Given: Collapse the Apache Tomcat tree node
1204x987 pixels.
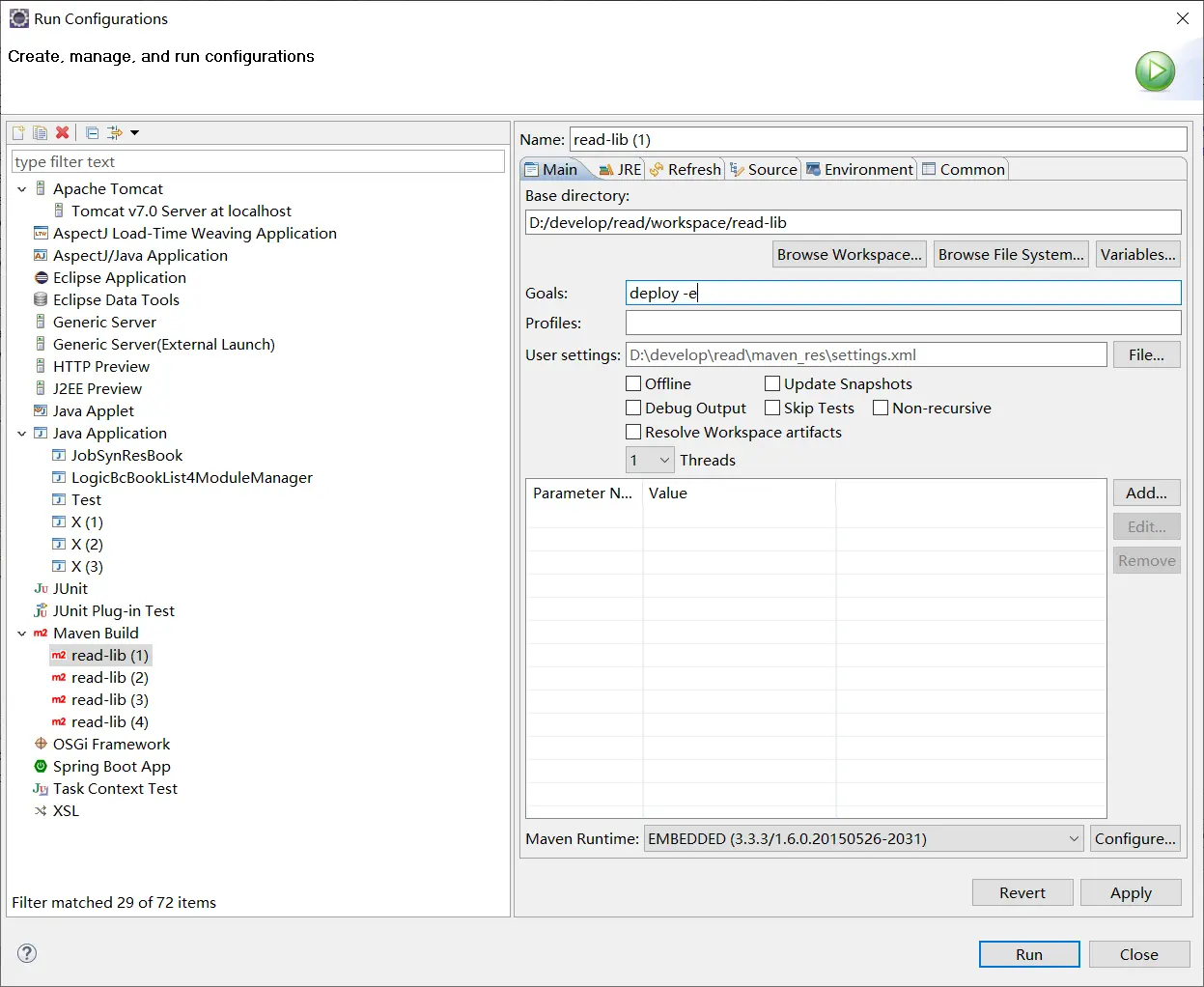Looking at the screenshot, I should tap(22, 189).
